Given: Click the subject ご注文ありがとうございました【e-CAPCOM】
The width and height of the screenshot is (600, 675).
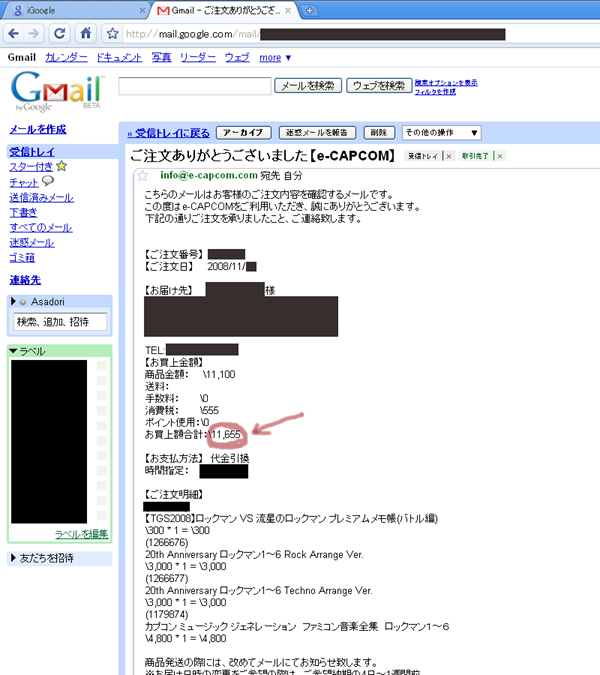Looking at the screenshot, I should (263, 155).
